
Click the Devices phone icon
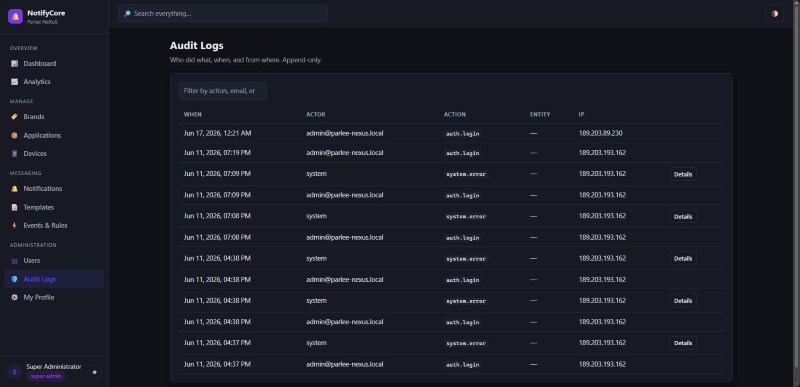[x=14, y=153]
